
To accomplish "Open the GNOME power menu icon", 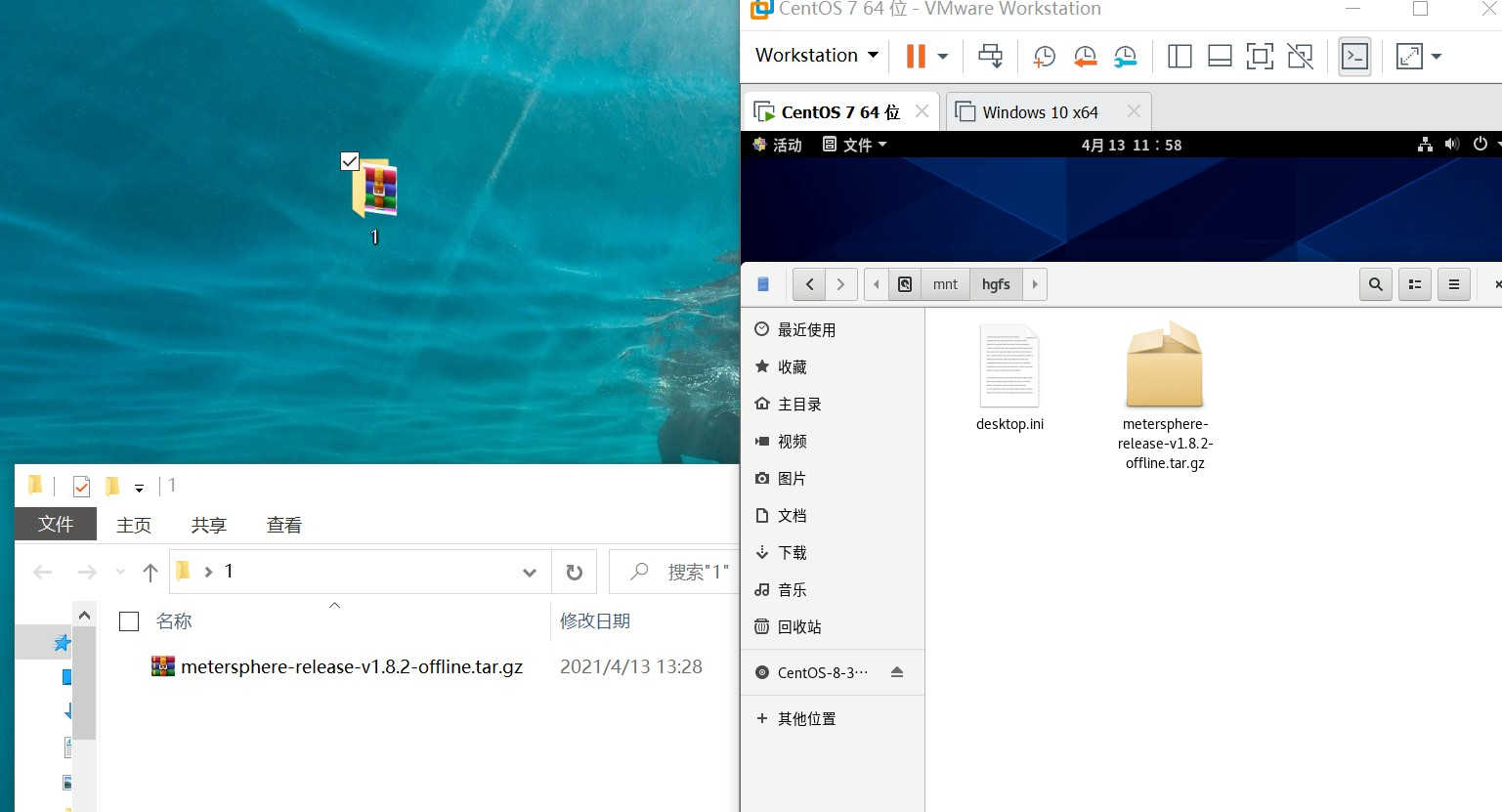I will (x=1480, y=145).
